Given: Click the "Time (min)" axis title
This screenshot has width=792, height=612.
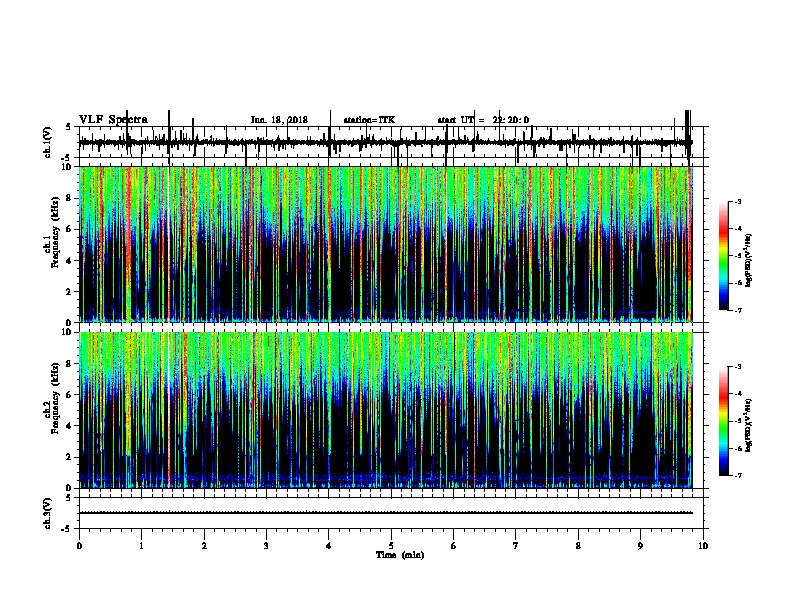Looking at the screenshot, I should point(400,555).
